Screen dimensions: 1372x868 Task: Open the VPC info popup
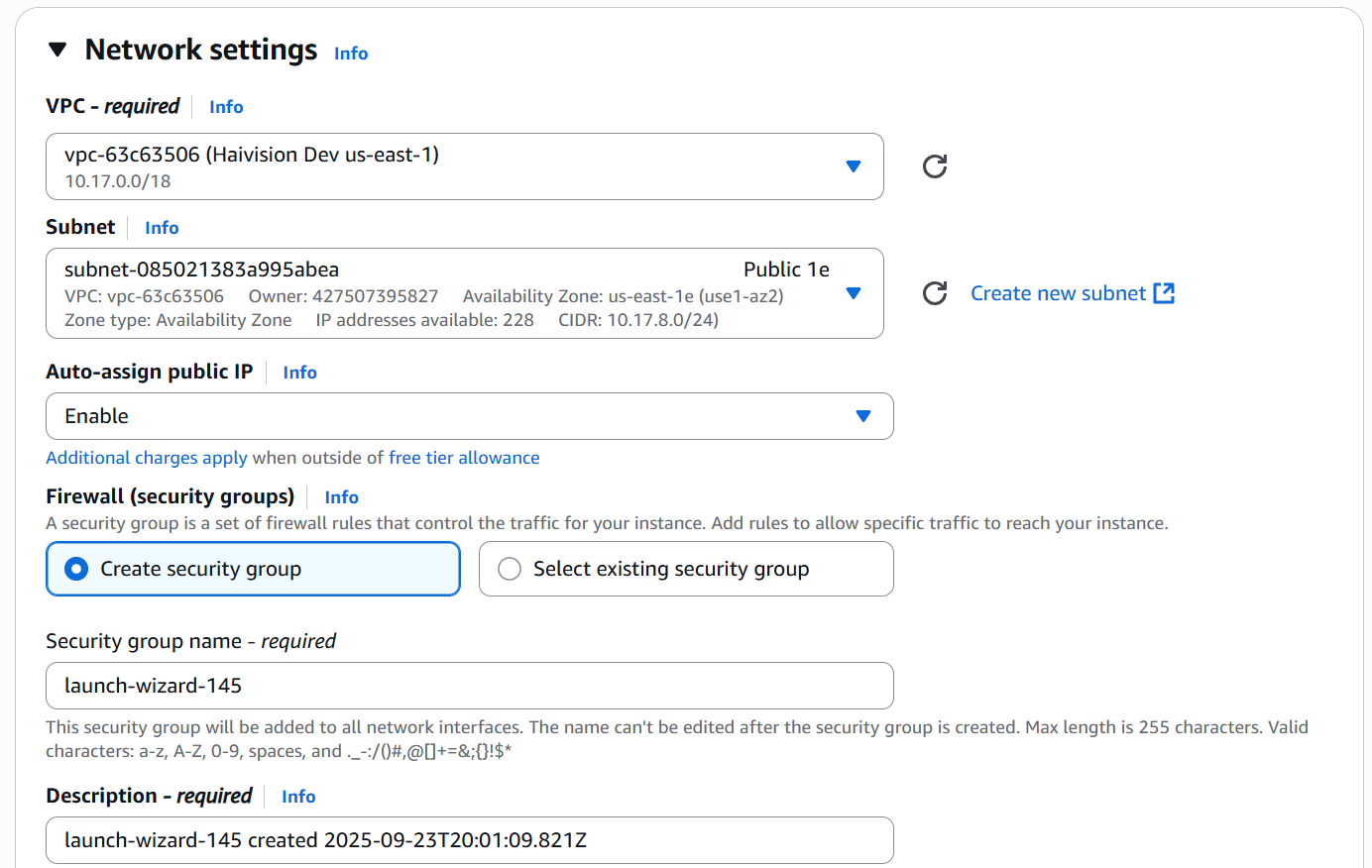coord(225,106)
